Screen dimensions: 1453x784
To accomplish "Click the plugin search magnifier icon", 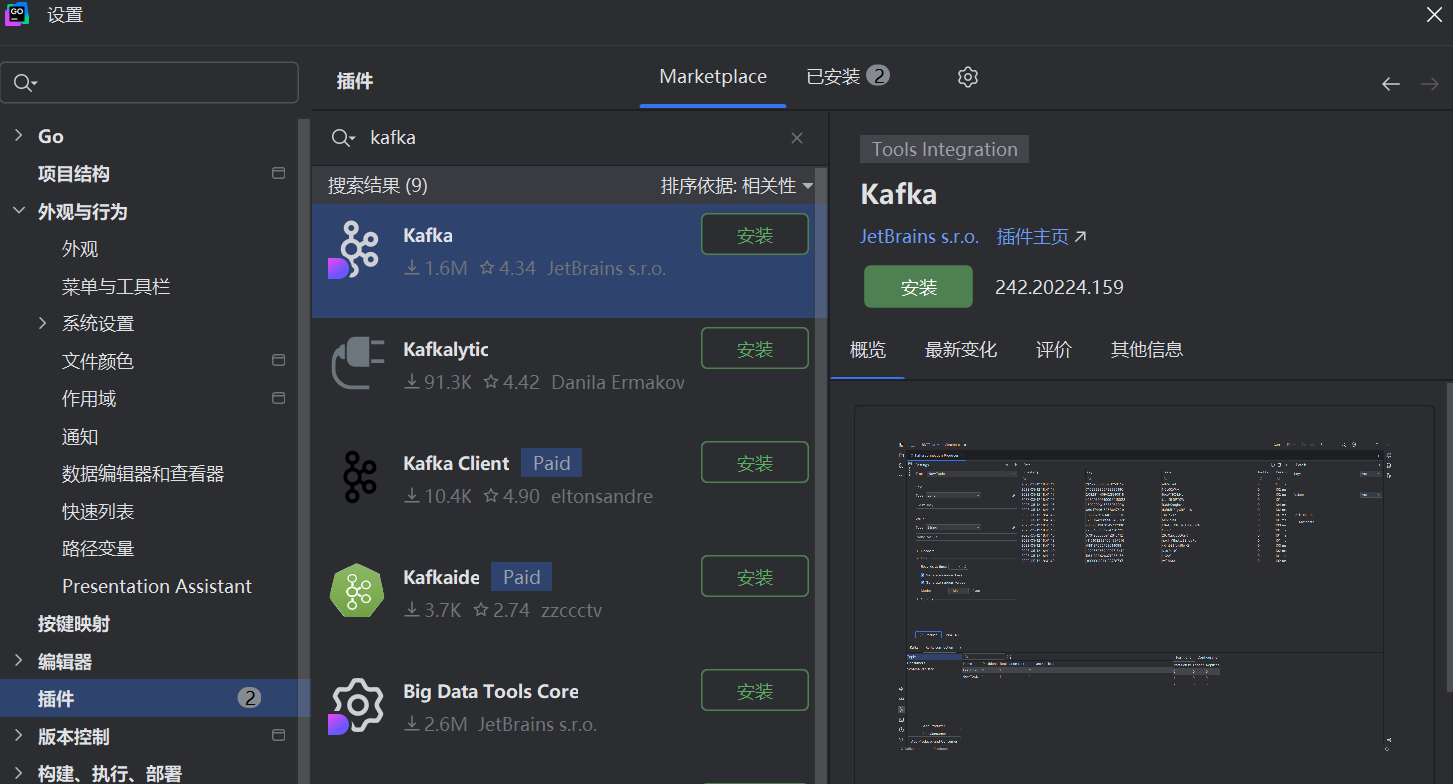I will pyautogui.click(x=343, y=138).
